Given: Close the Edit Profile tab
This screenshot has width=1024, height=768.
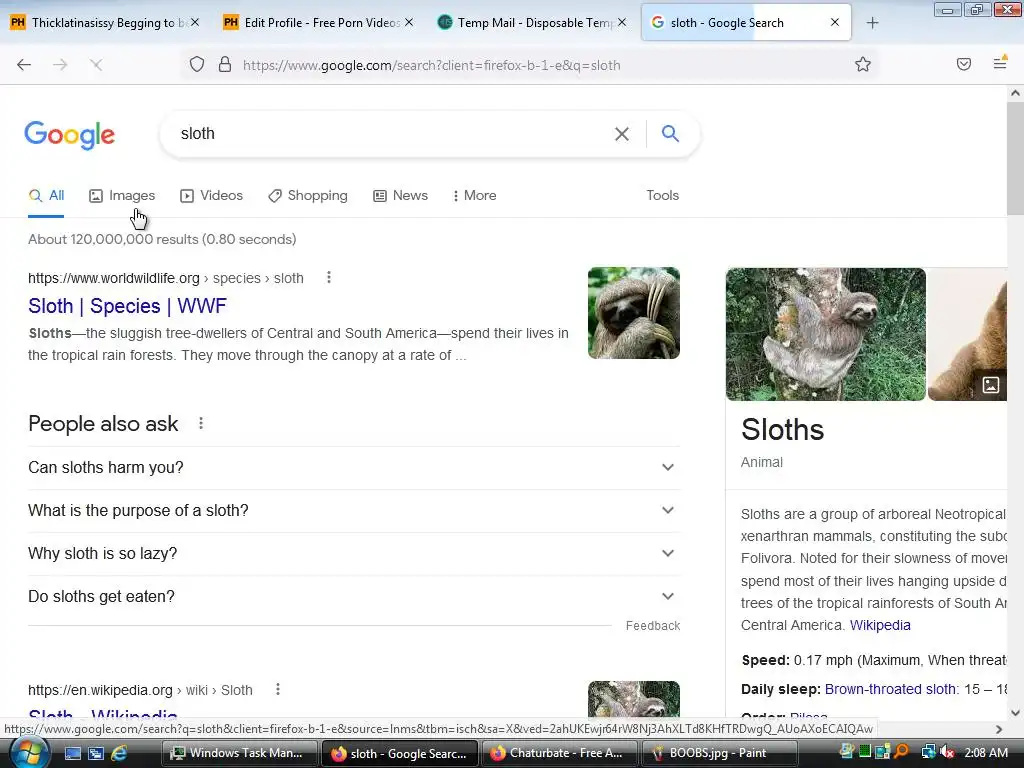Looking at the screenshot, I should (x=409, y=22).
